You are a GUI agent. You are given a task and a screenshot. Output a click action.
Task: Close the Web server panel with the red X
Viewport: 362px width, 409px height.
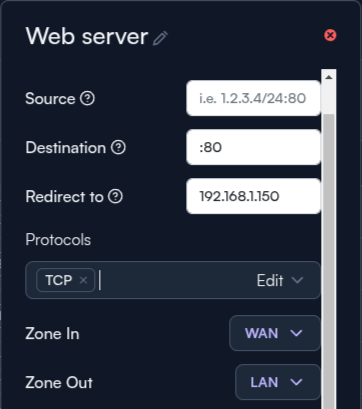[x=330, y=35]
